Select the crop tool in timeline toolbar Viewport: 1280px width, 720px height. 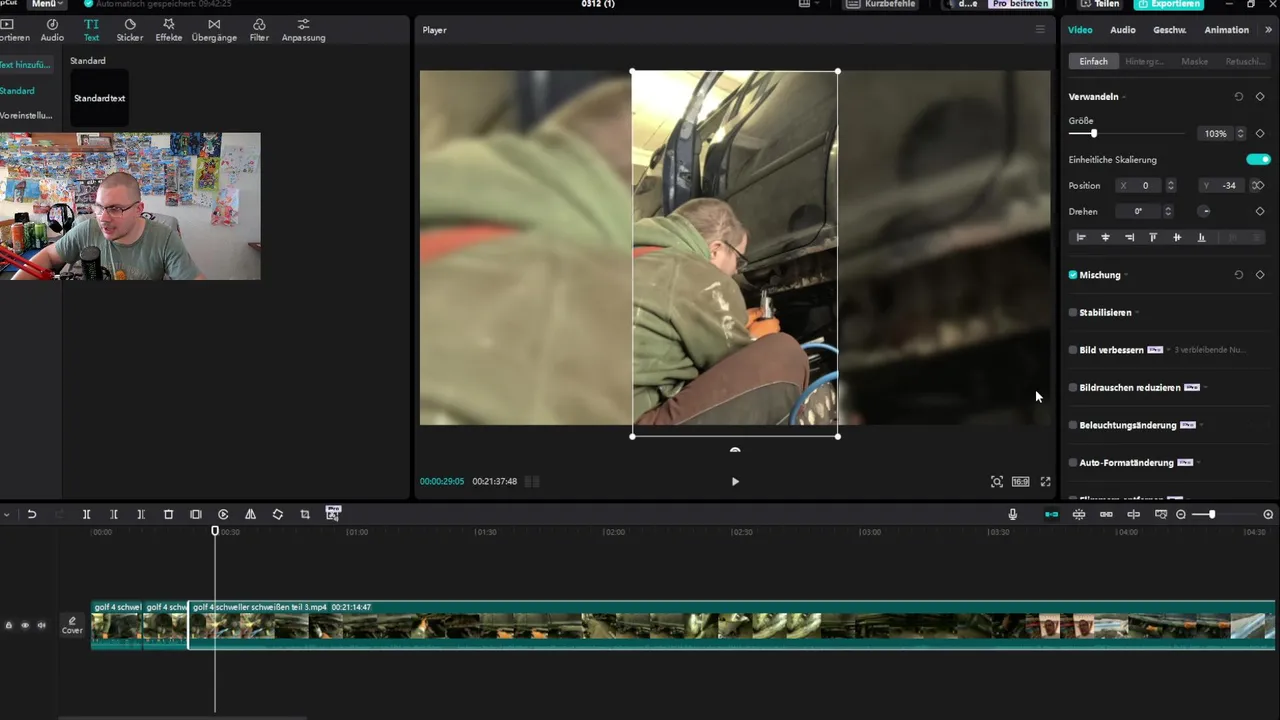305,514
